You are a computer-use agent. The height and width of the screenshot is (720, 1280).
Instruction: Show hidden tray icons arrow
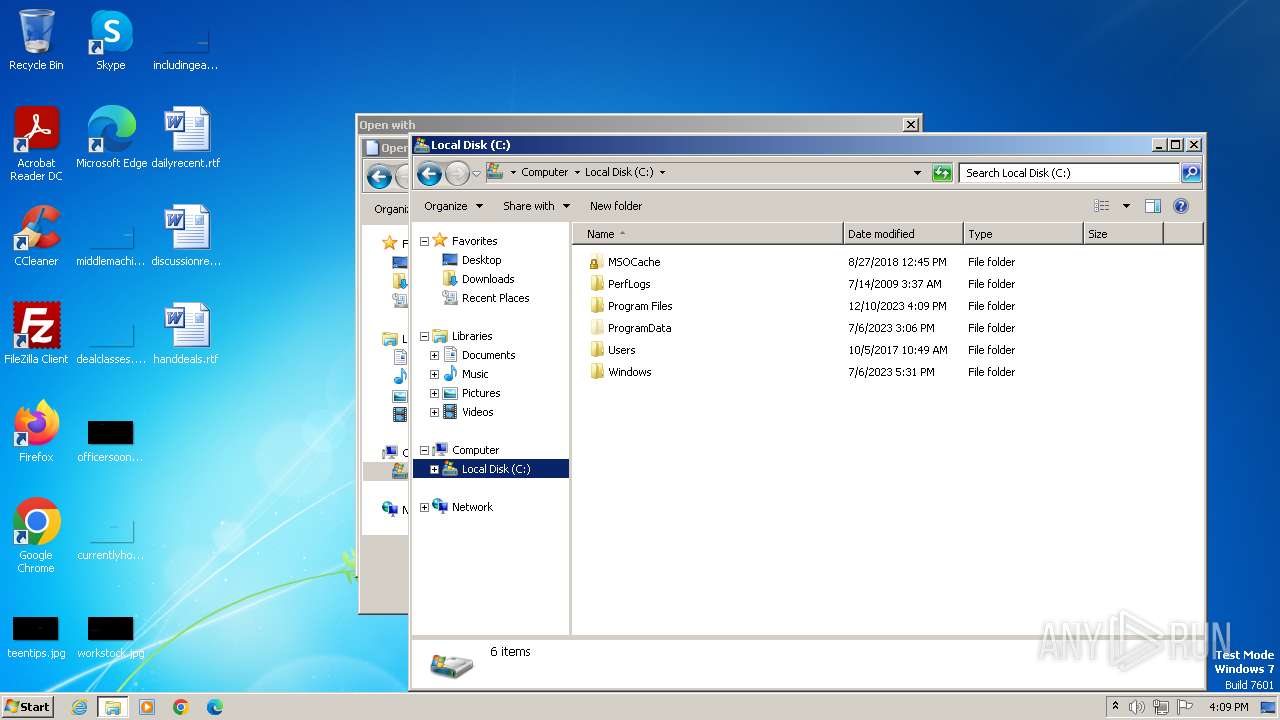1115,707
